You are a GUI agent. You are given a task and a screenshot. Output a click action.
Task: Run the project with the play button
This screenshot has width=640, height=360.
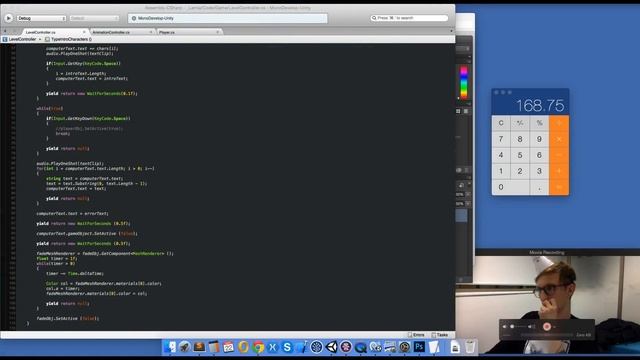[x=9, y=18]
